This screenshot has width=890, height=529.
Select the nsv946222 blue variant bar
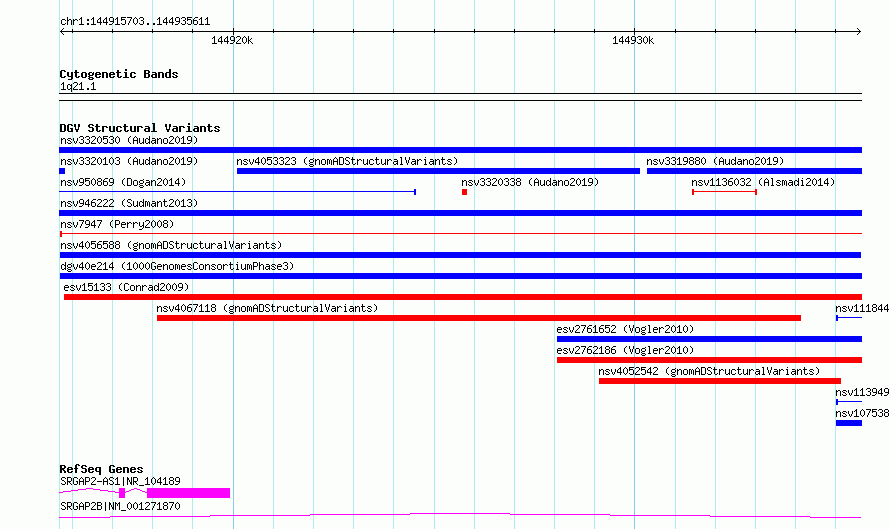coord(460,213)
